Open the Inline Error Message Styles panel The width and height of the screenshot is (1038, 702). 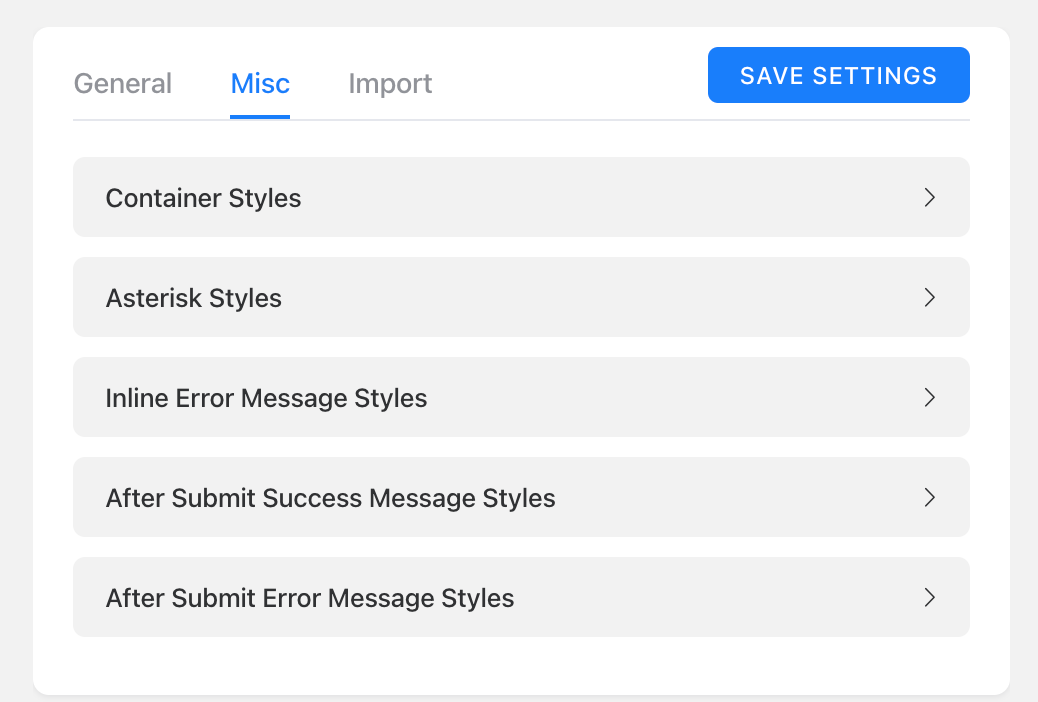click(x=521, y=397)
